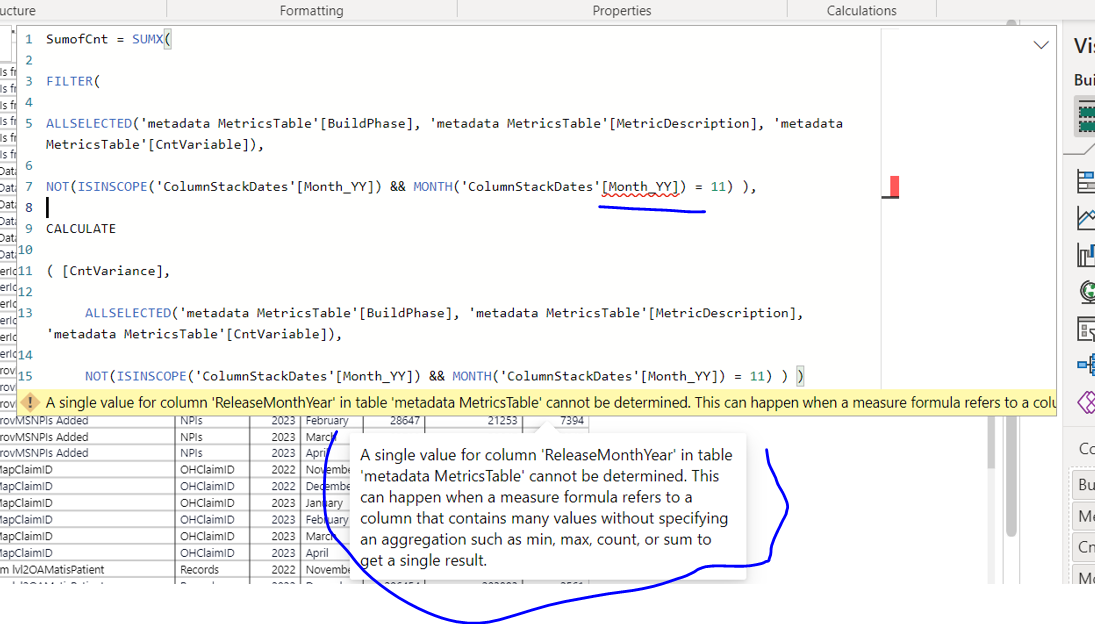Click MONTH function on line 15
Viewport: 1095px width, 624px height.
[x=471, y=376]
